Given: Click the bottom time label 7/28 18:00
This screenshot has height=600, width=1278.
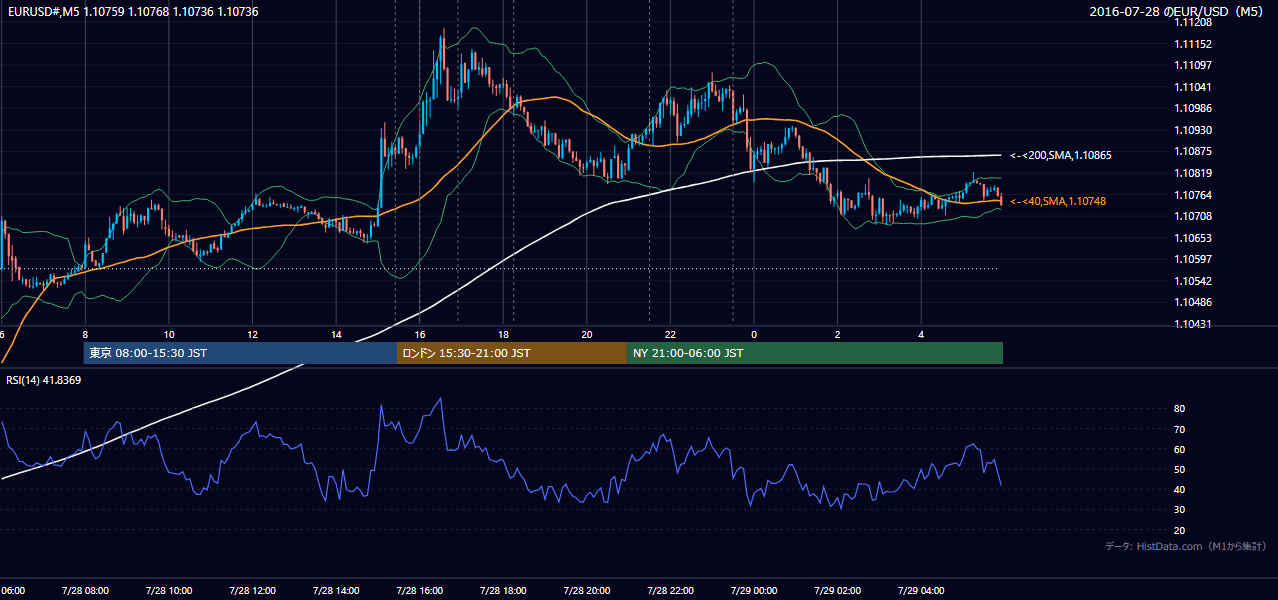Looking at the screenshot, I should [x=503, y=590].
